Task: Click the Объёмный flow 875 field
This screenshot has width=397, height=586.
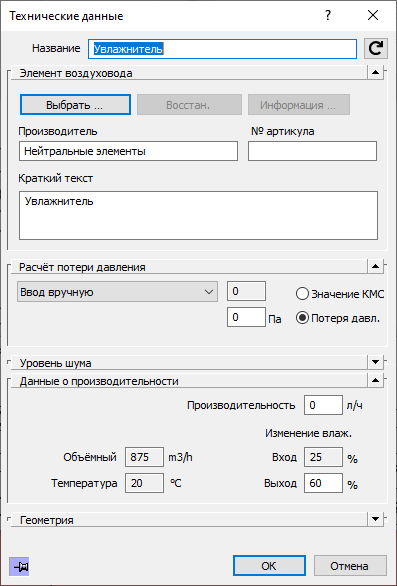Action: click(x=144, y=457)
